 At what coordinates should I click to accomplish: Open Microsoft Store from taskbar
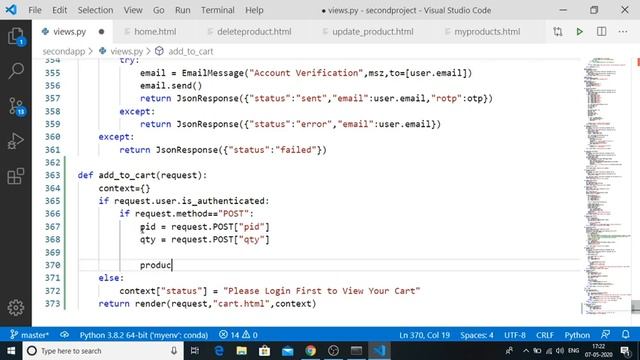264,351
